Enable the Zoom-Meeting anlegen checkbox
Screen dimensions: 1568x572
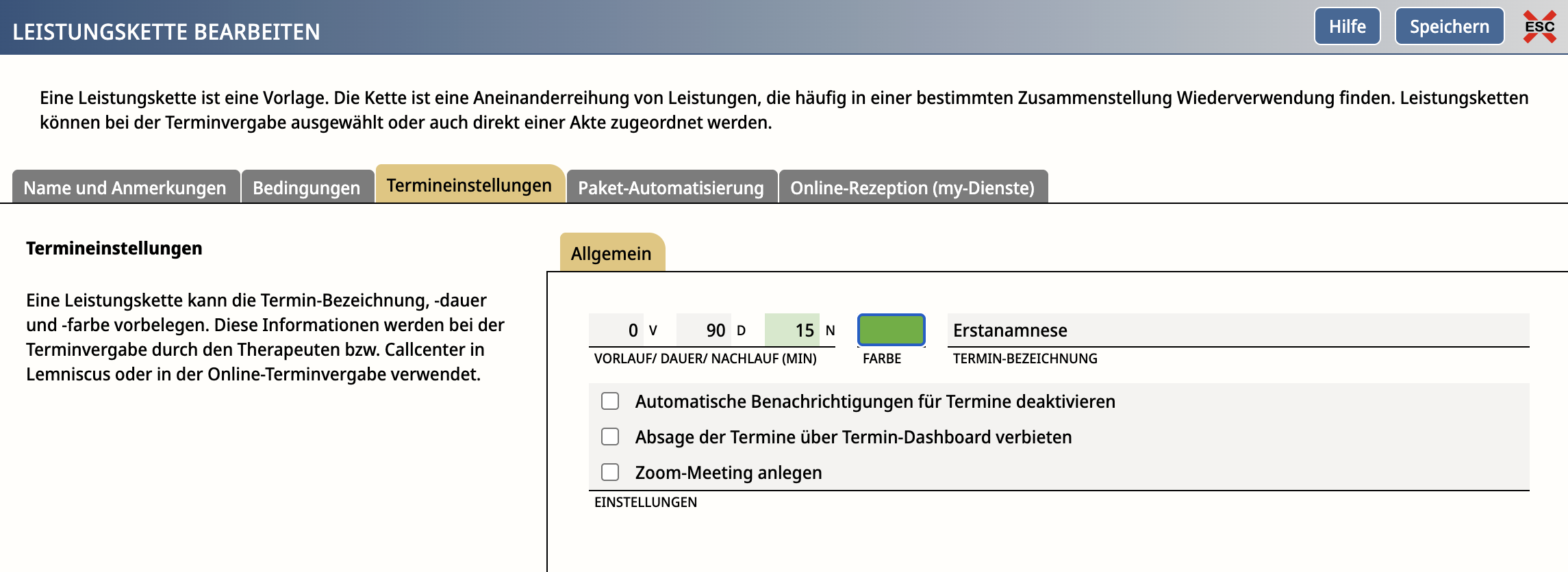click(x=610, y=472)
